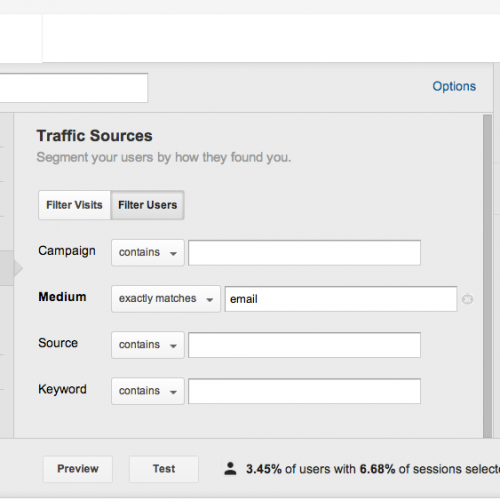Open the Campaign match type dropdown
Viewport: 500px width, 500px height.
point(148,253)
